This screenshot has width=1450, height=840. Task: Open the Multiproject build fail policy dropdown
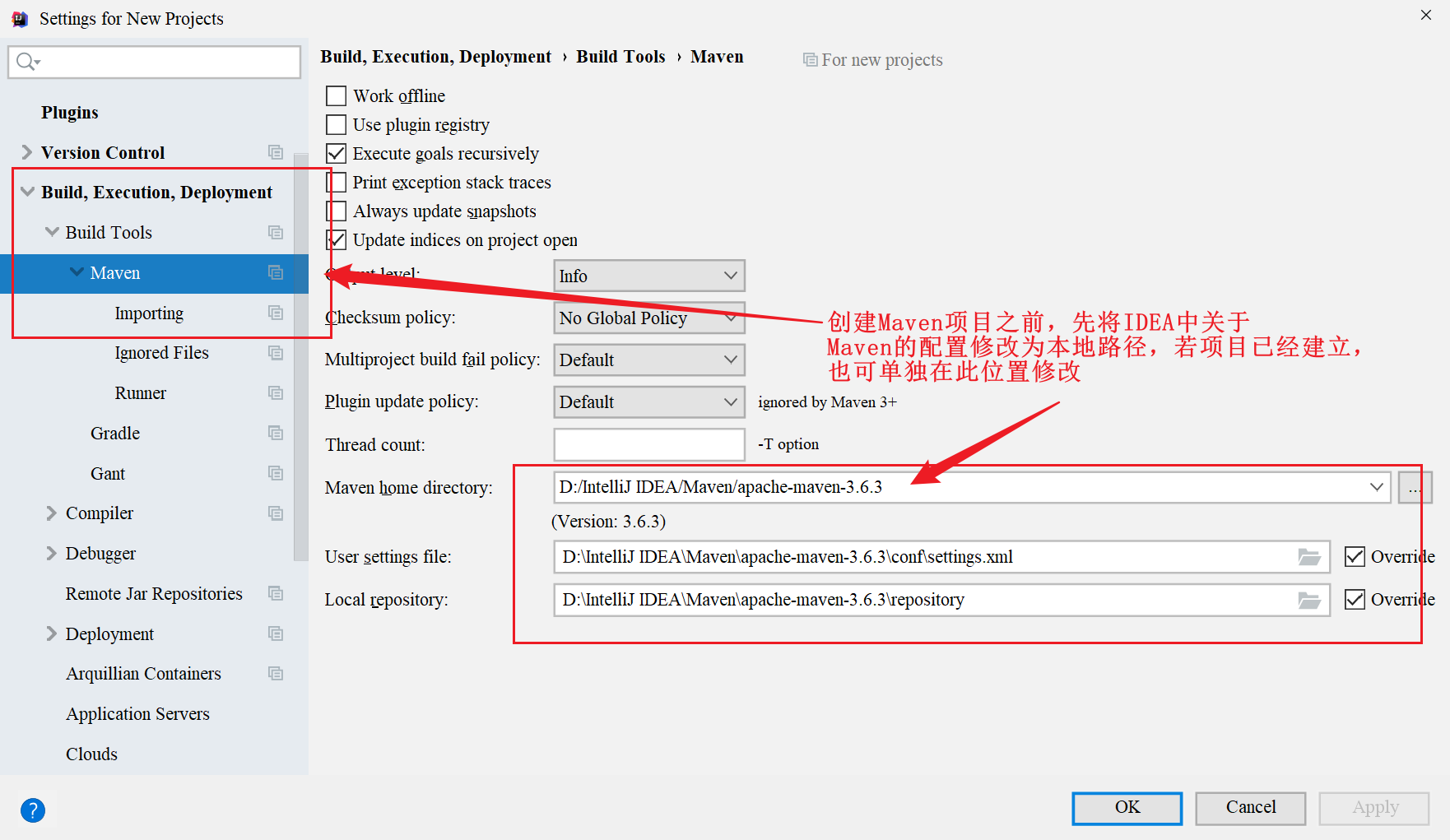(649, 360)
